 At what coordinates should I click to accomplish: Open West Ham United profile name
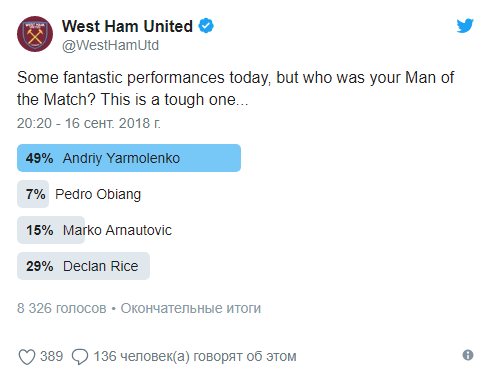tap(127, 26)
